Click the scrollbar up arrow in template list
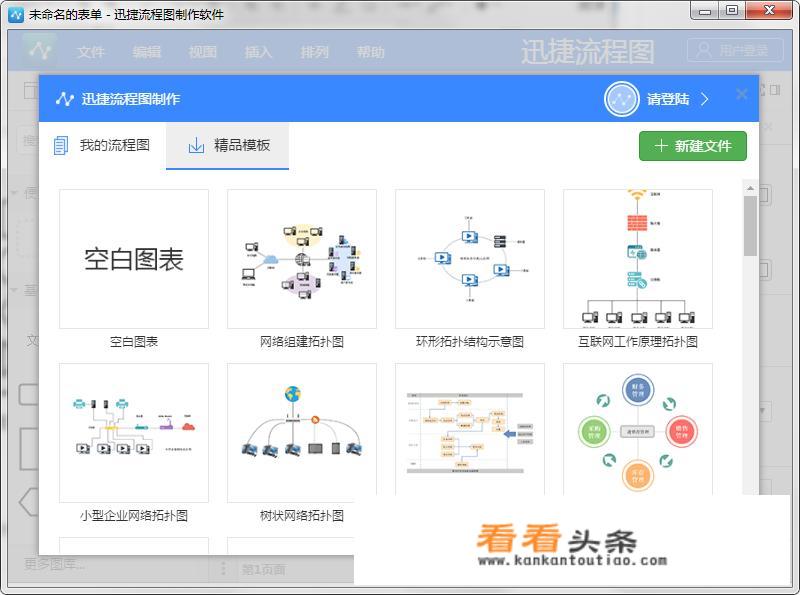Image resolution: width=800 pixels, height=595 pixels. [x=750, y=188]
